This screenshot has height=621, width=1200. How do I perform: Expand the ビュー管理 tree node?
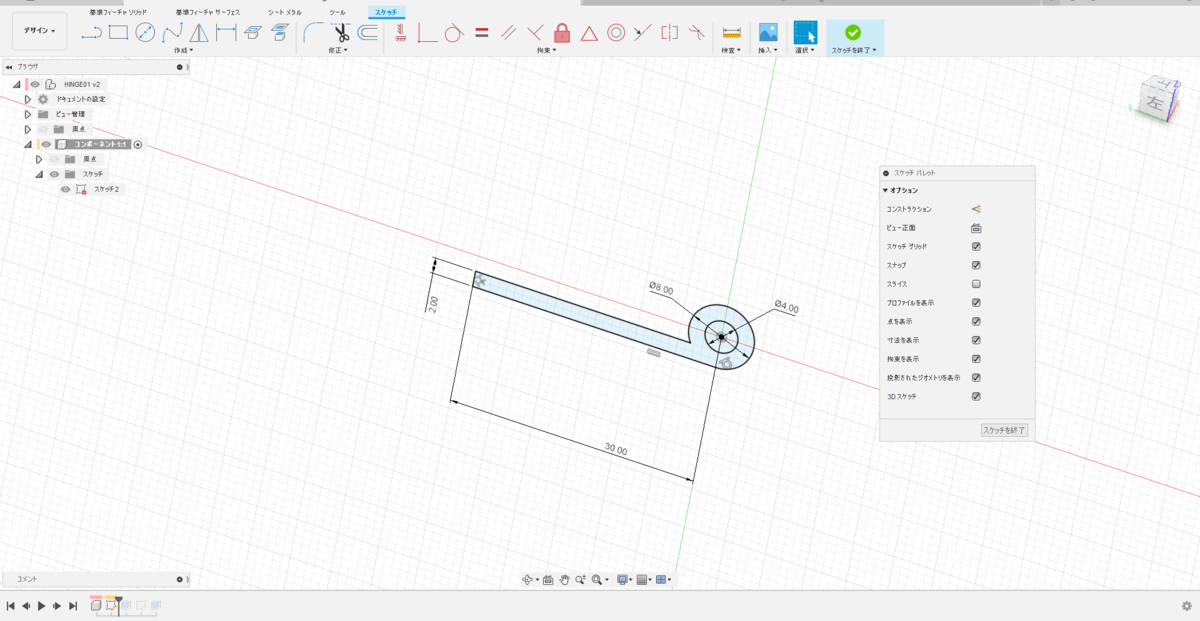28,114
